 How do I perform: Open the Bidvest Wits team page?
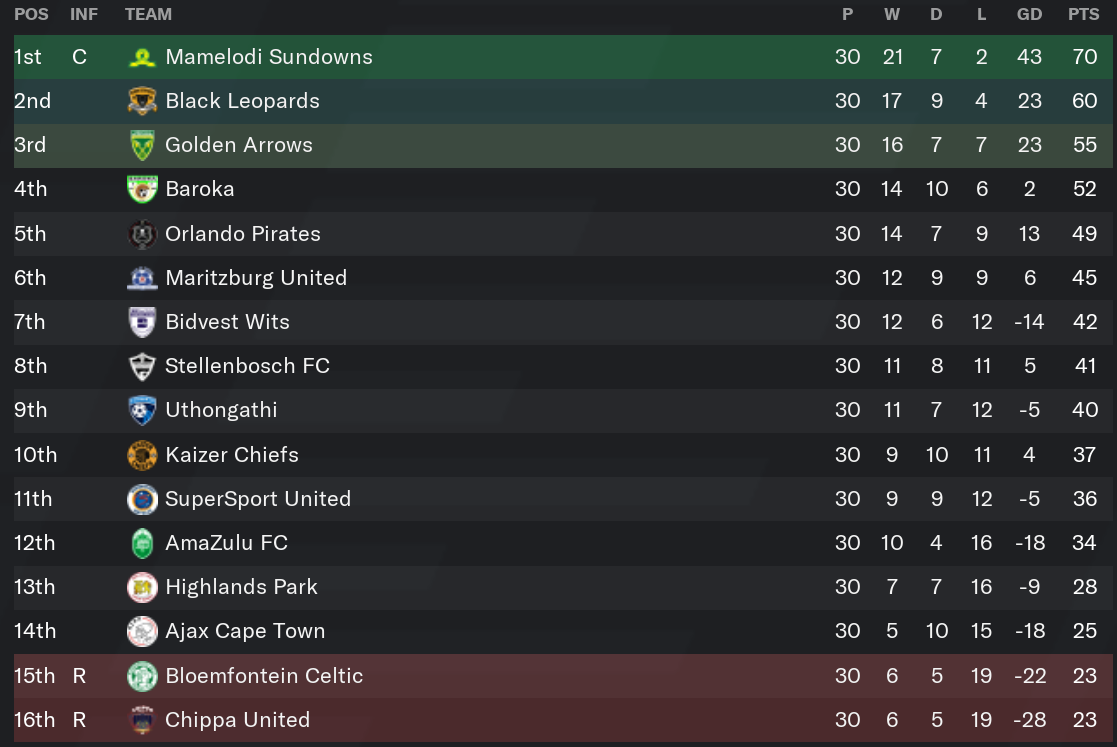click(x=227, y=322)
